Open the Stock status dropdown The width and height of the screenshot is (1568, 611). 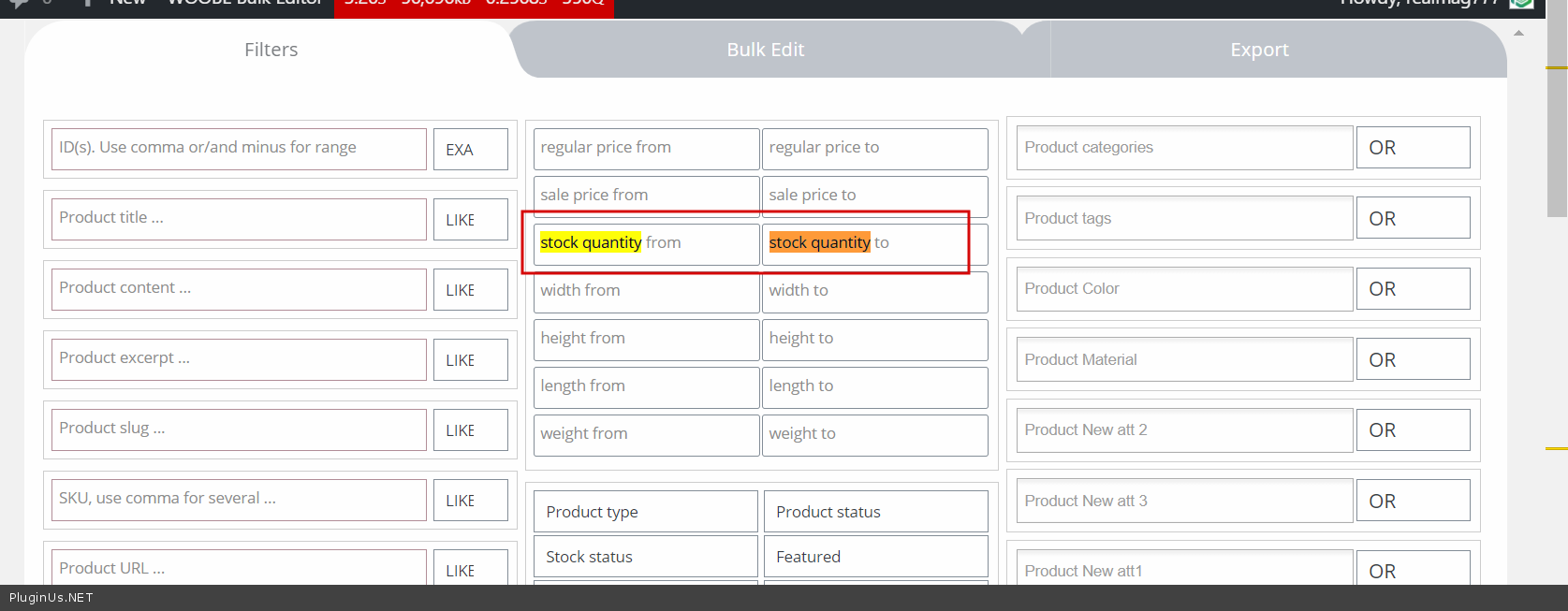(645, 557)
